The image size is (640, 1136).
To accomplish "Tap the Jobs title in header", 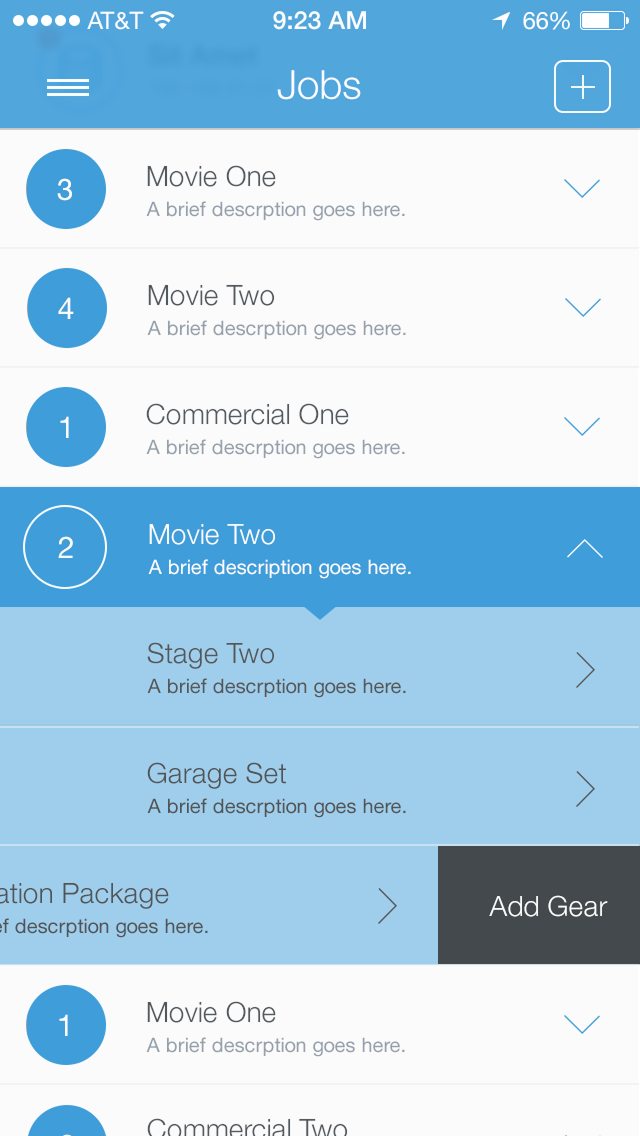I will pos(319,87).
